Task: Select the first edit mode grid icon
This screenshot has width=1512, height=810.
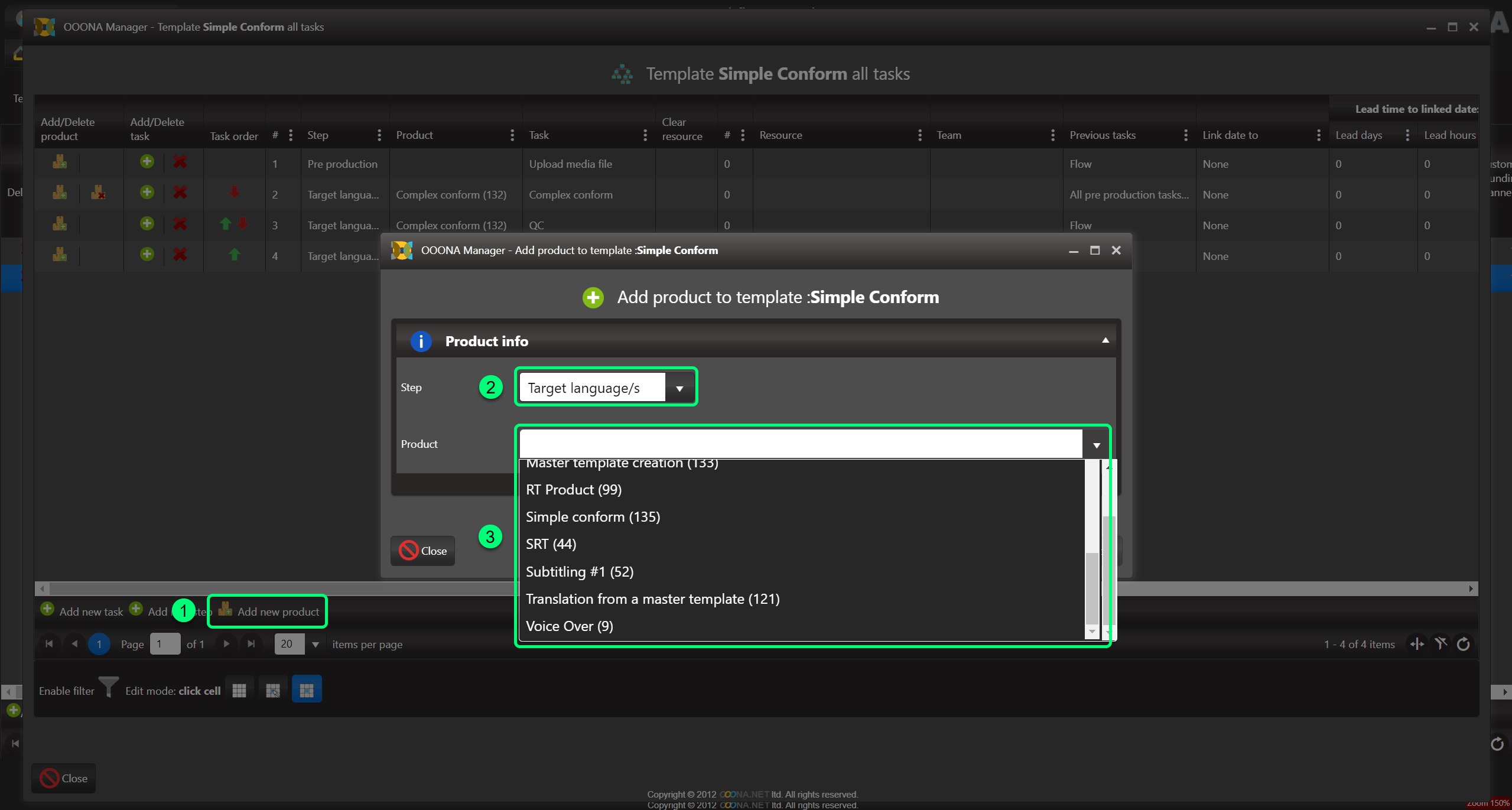Action: (x=239, y=689)
